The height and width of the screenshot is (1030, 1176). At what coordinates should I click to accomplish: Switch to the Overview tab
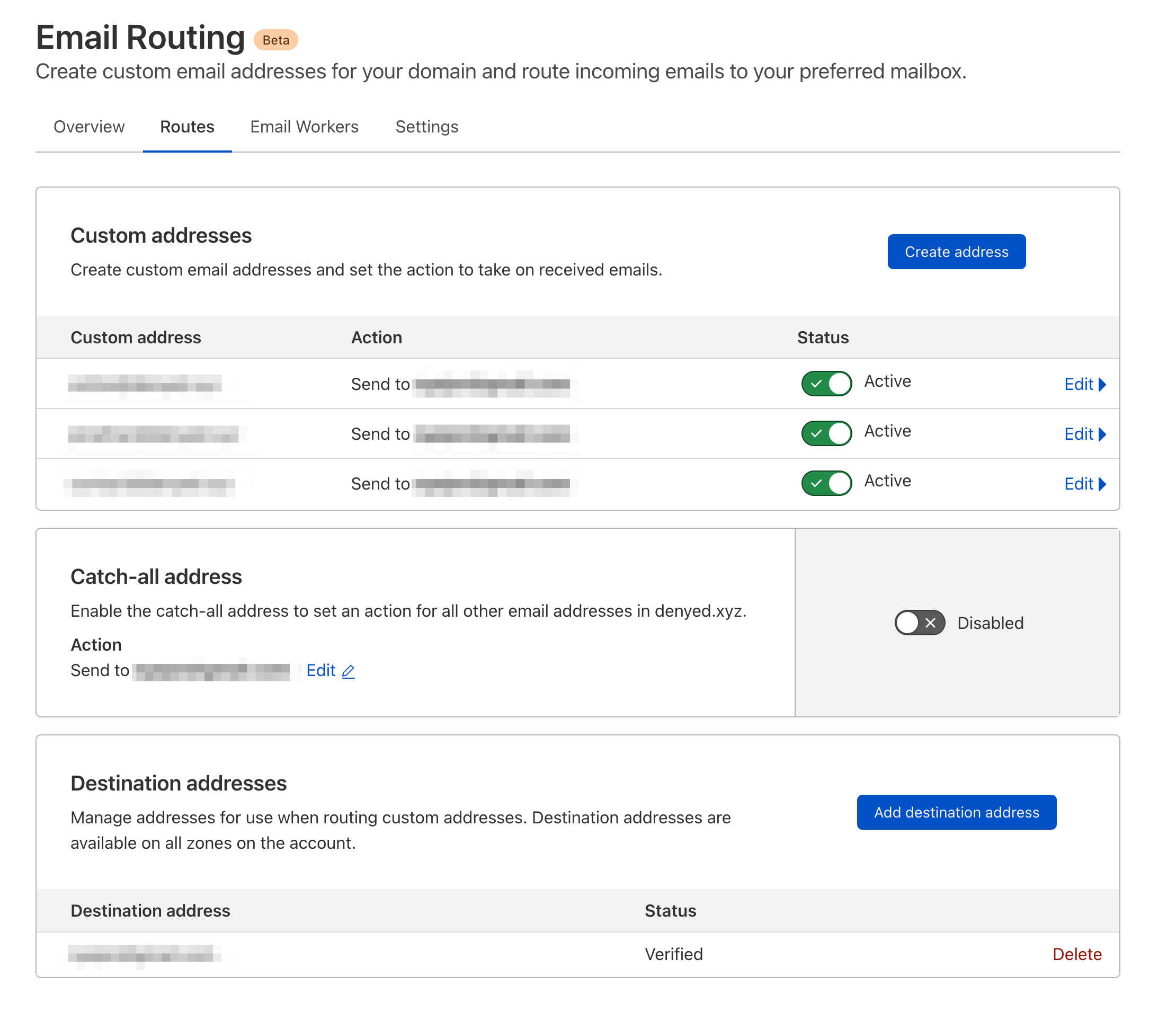coord(89,127)
